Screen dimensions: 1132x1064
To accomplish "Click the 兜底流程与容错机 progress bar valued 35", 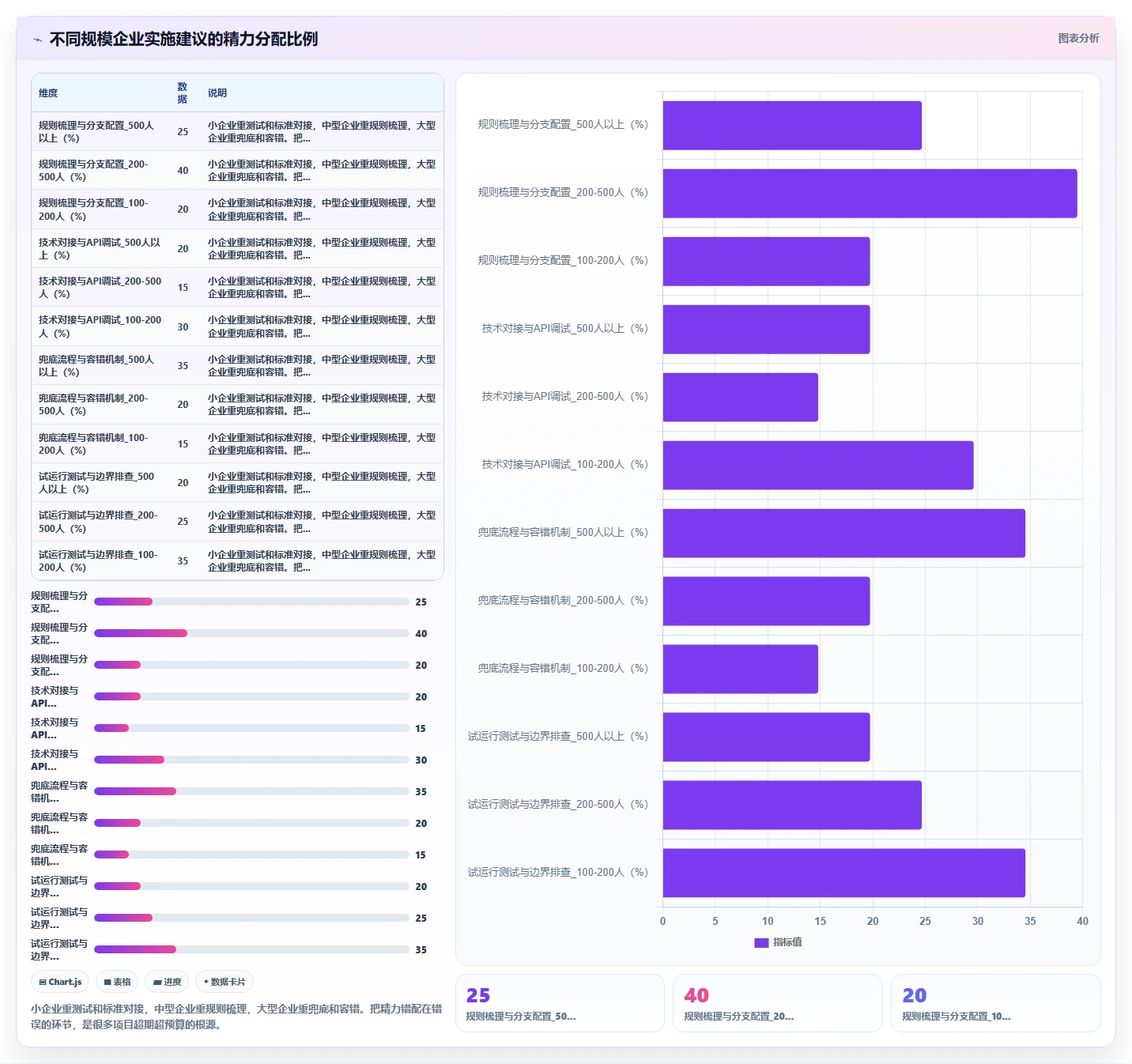I will [x=251, y=791].
